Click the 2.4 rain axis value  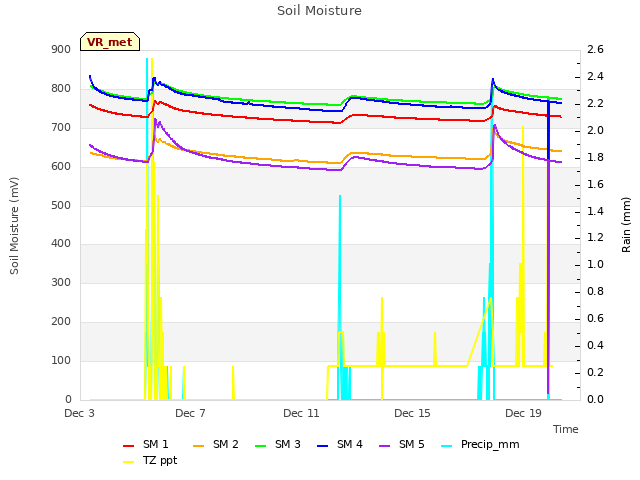point(595,77)
